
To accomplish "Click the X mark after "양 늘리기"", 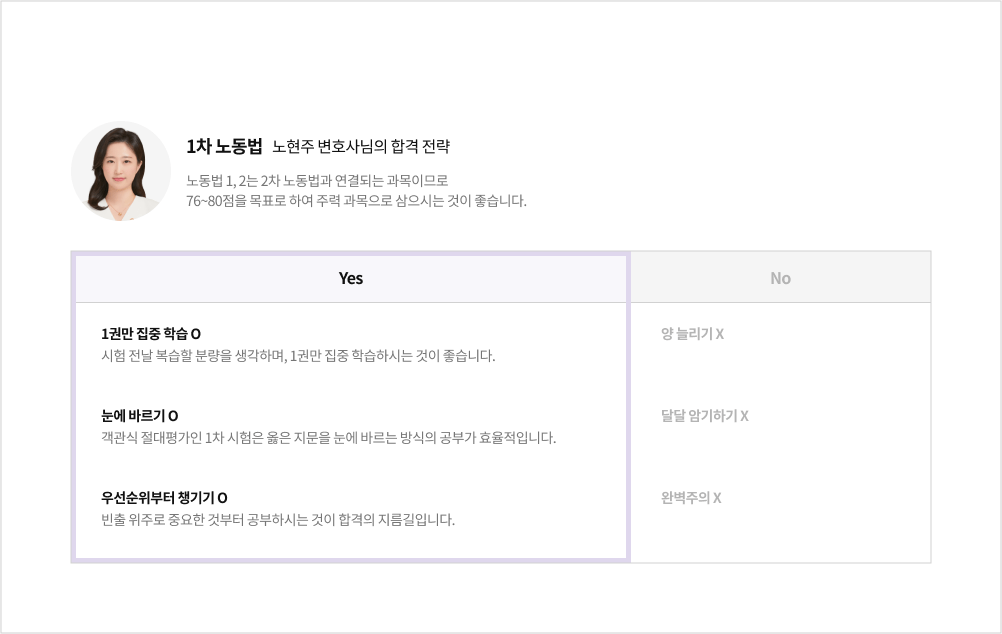I will (x=719, y=334).
